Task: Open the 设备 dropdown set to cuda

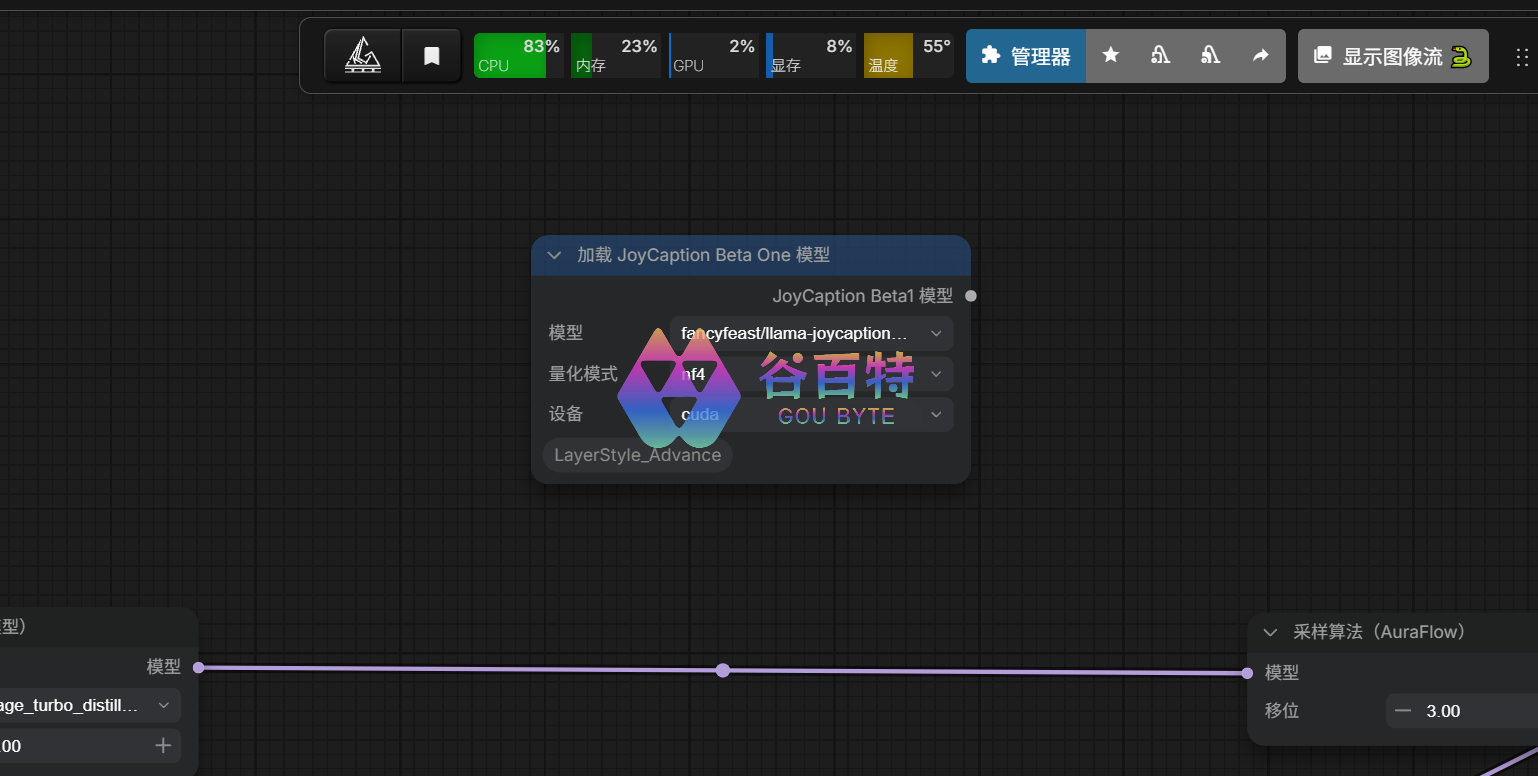Action: [812, 414]
